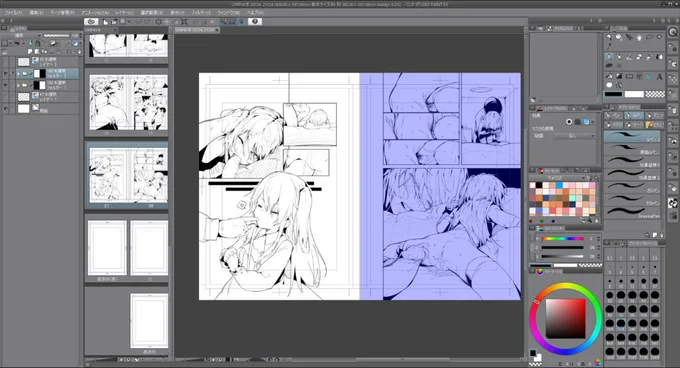Click the Open file icon in command bar
The height and width of the screenshot is (368, 680).
click(x=114, y=22)
